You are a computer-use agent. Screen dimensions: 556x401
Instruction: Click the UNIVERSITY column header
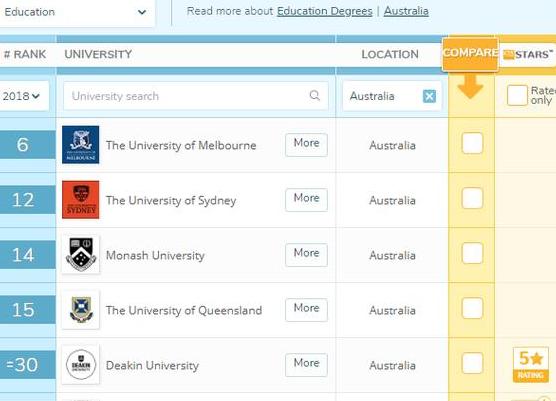point(98,54)
